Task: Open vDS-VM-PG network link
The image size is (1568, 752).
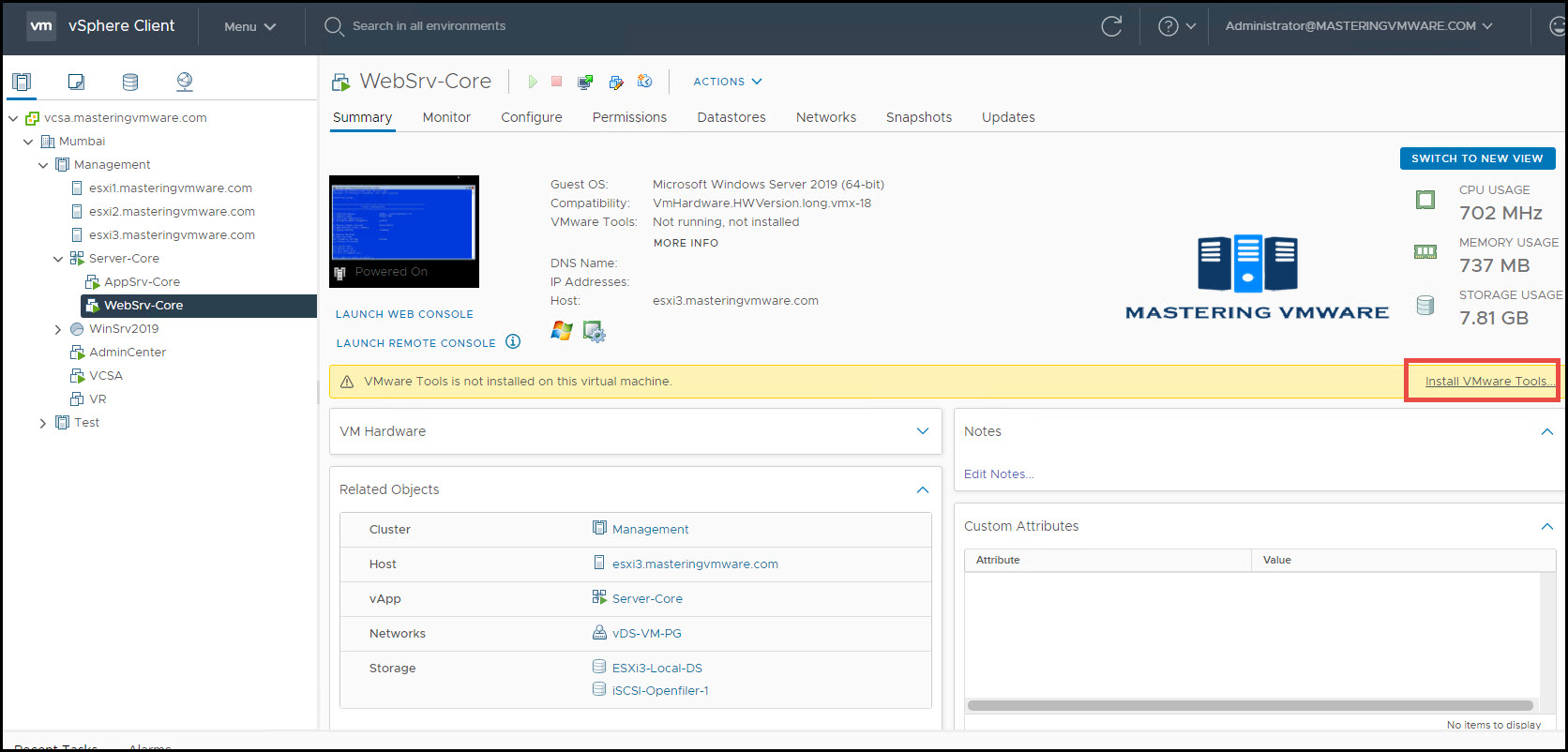Action: [647, 634]
